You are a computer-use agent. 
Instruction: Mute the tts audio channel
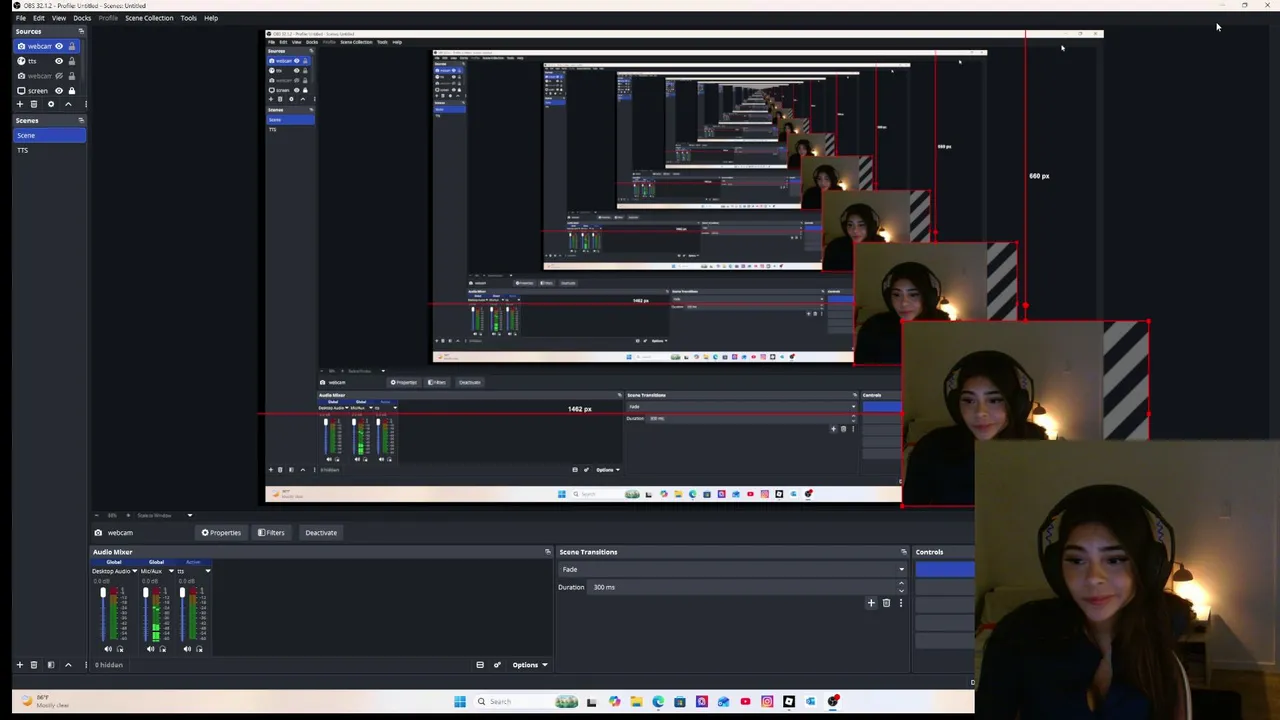click(187, 649)
